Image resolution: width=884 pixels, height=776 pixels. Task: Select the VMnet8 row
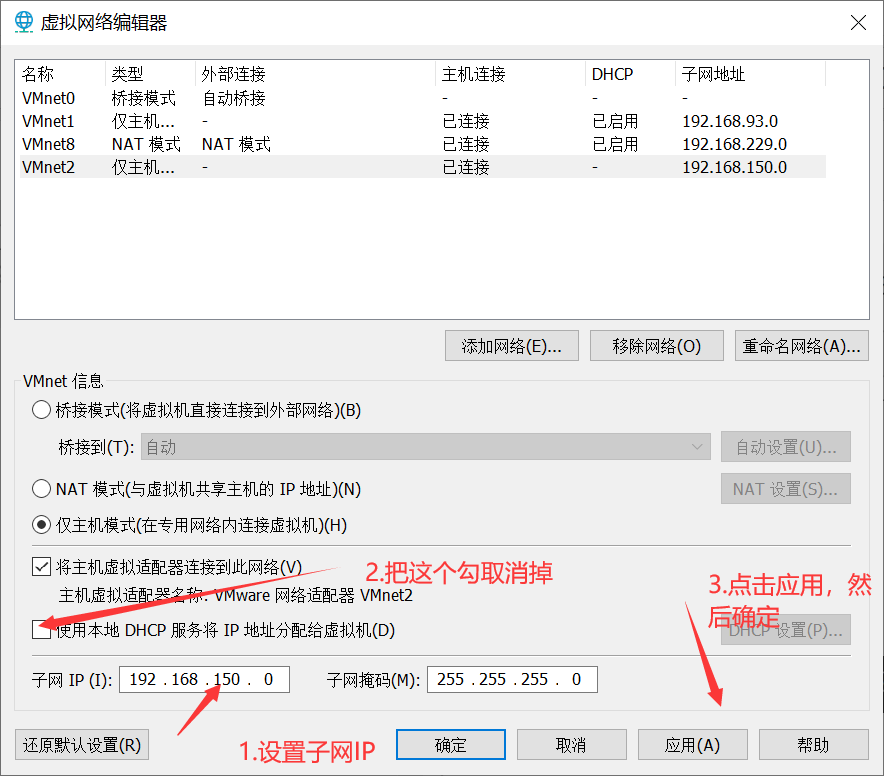[423, 144]
